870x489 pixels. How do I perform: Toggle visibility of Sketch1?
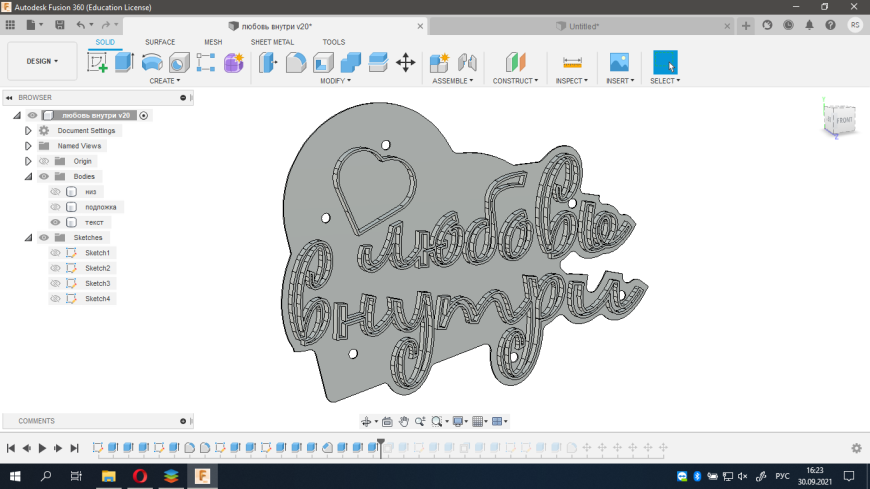click(56, 253)
